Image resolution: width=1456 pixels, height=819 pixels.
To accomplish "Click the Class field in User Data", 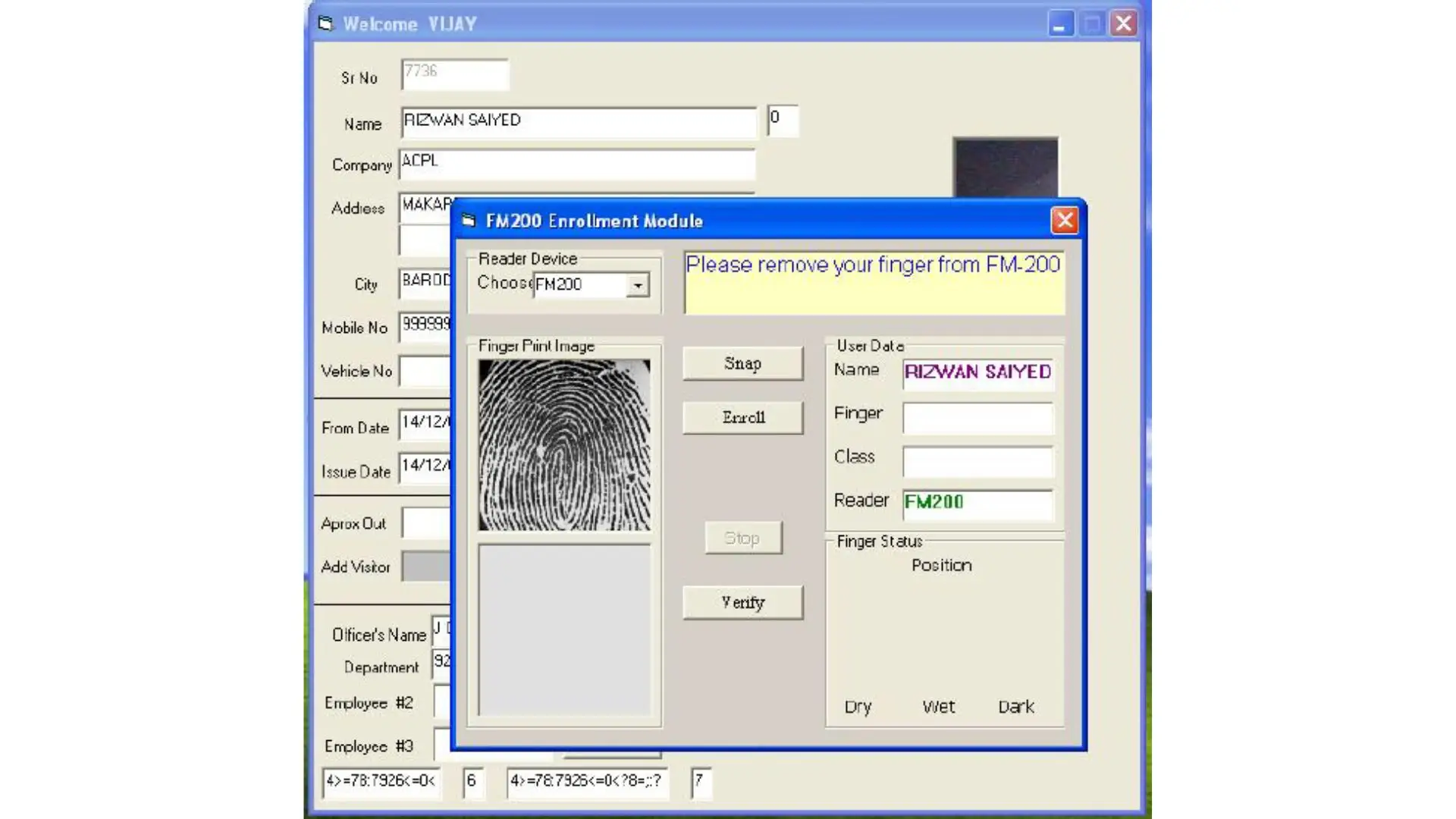I will point(977,461).
